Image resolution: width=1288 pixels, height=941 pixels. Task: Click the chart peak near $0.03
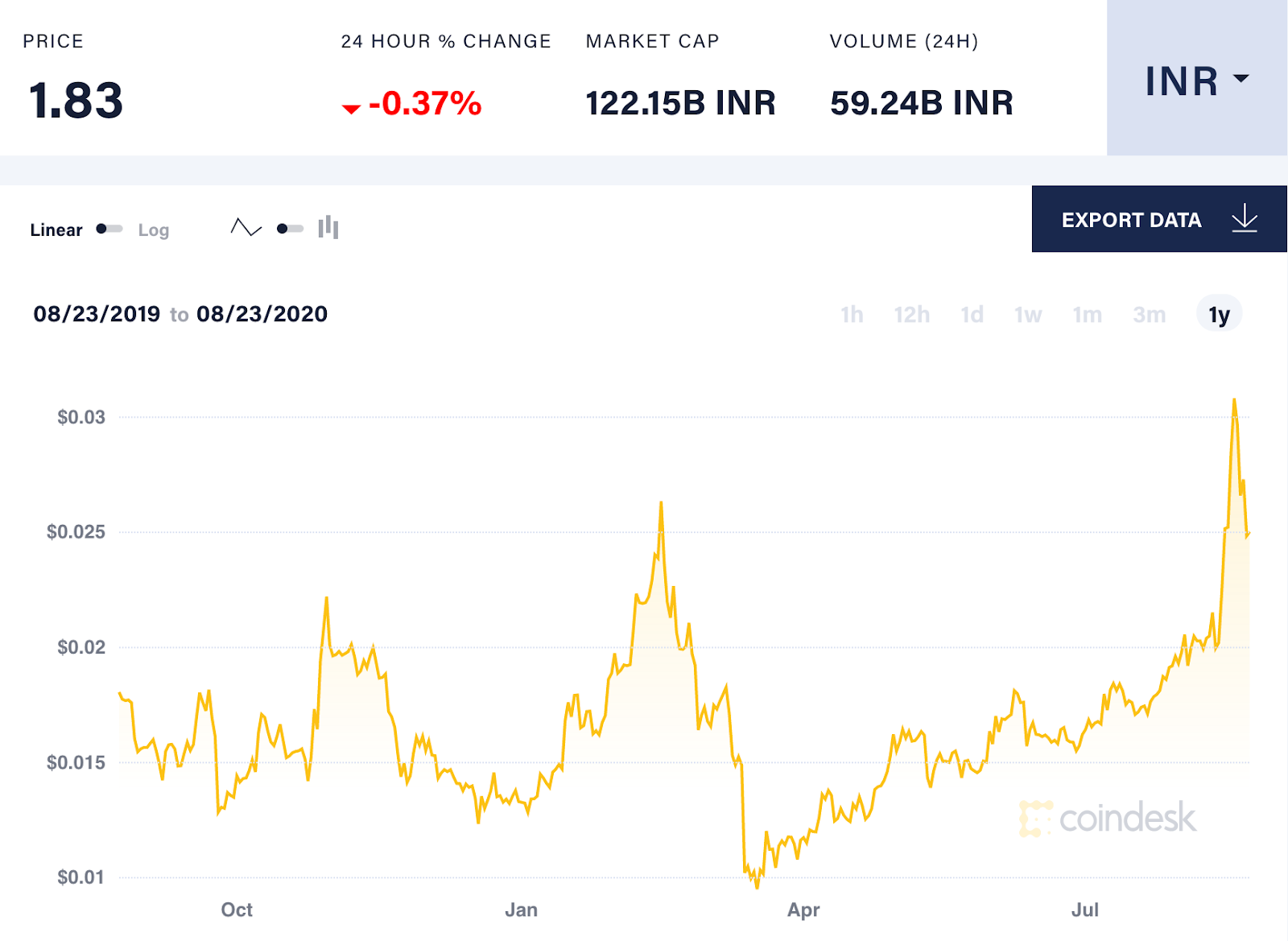pos(1236,400)
